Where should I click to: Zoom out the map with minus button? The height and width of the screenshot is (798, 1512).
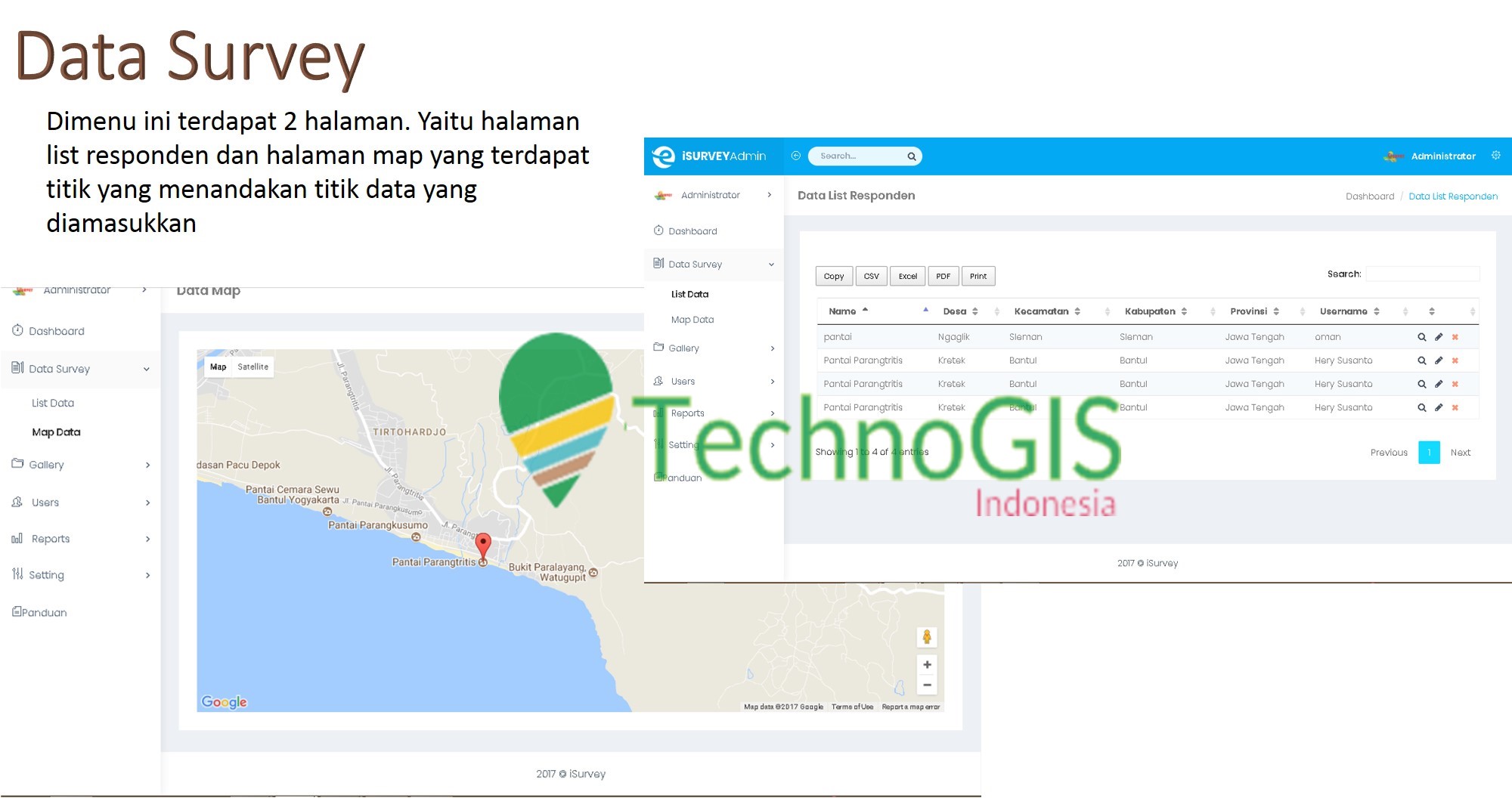tap(927, 685)
